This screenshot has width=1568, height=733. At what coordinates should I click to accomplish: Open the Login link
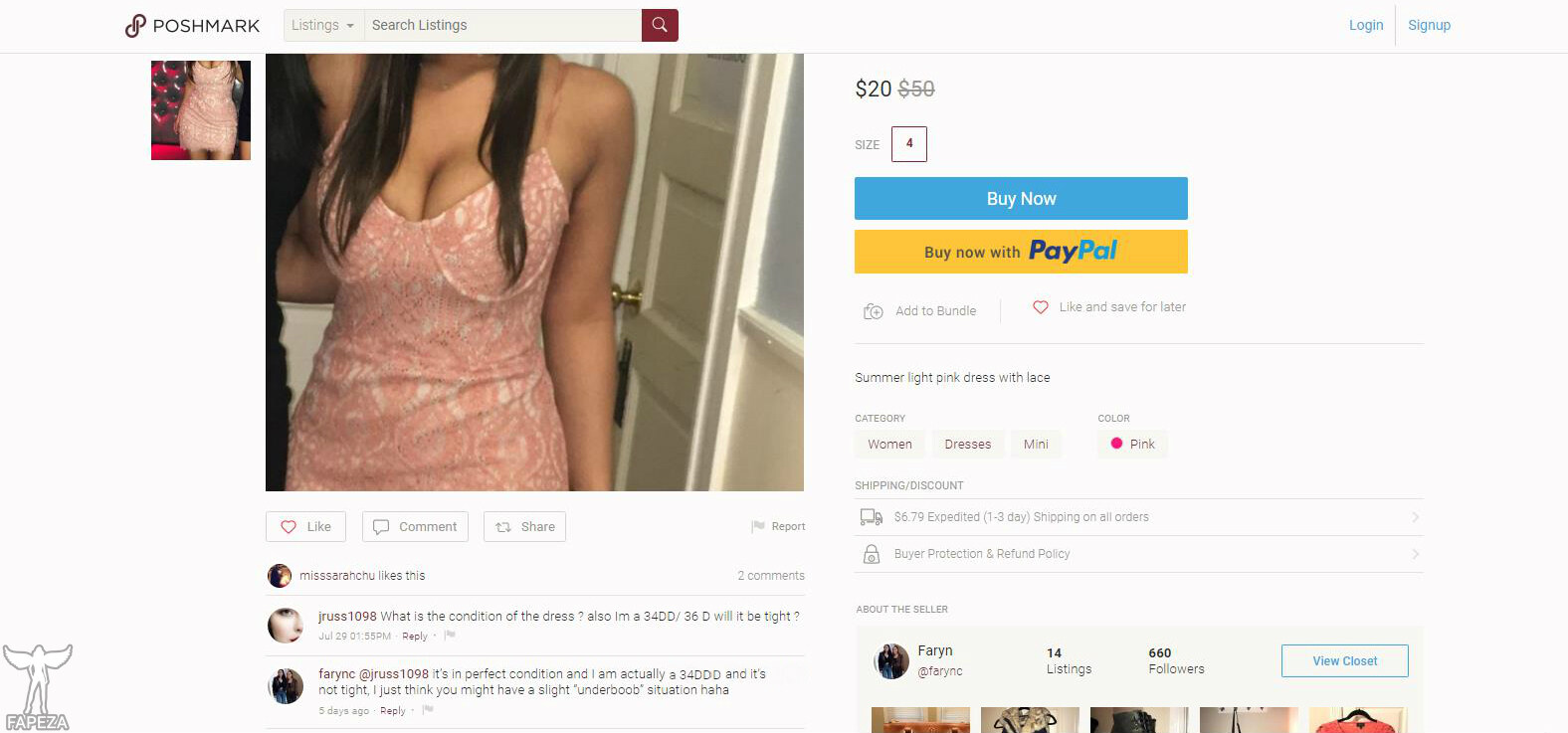click(x=1366, y=25)
